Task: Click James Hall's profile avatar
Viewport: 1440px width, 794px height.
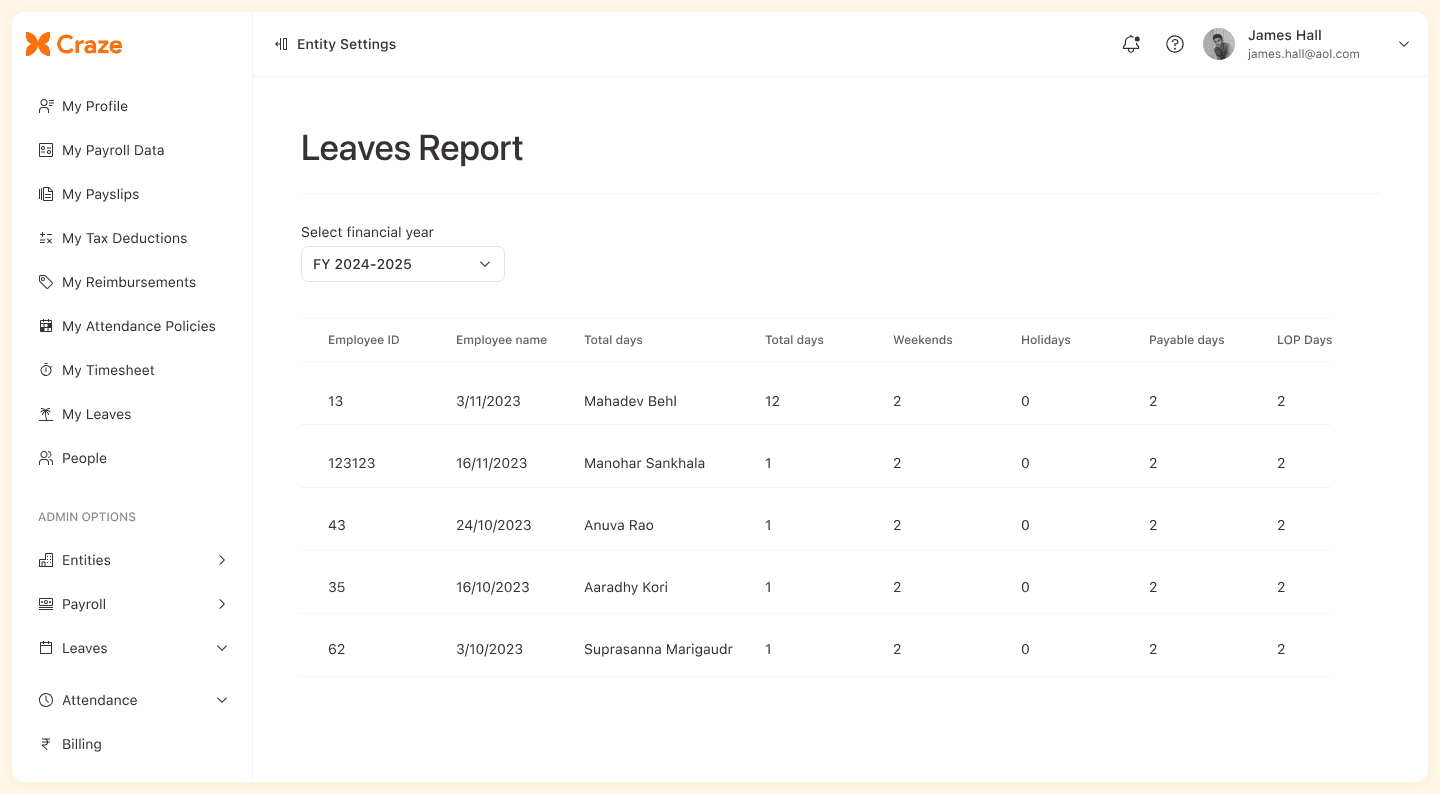Action: (1219, 44)
